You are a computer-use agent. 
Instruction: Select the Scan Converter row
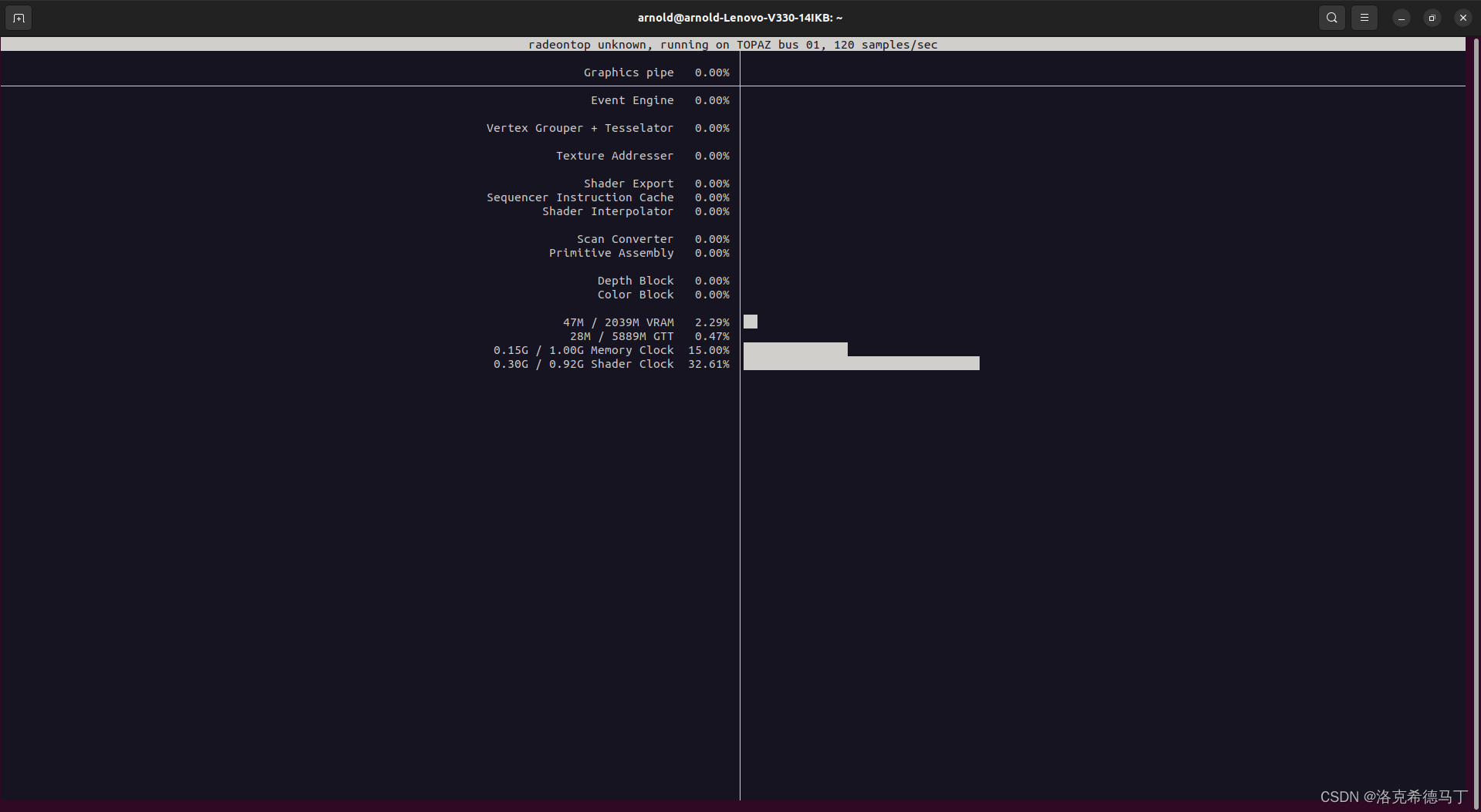653,239
